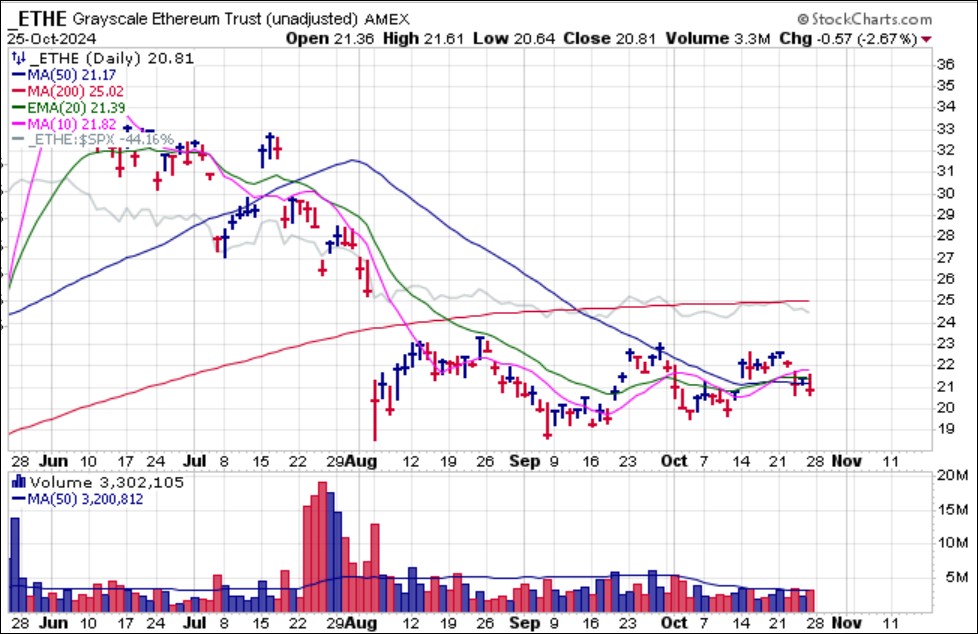Click the 33 price axis label

pos(946,129)
